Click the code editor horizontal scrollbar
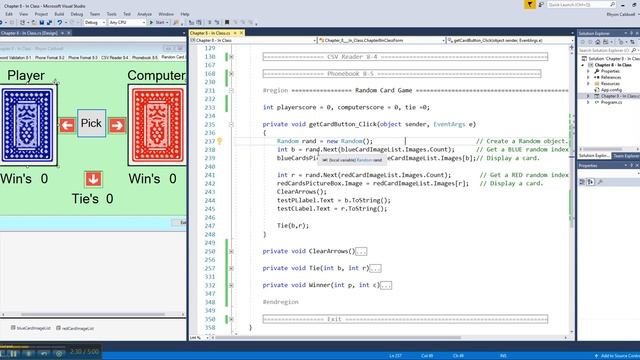640x360 pixels. click(x=338, y=338)
